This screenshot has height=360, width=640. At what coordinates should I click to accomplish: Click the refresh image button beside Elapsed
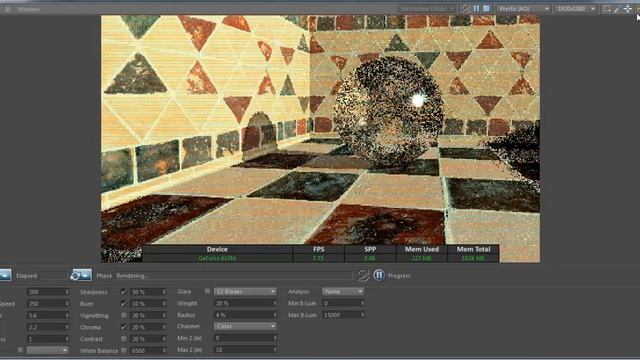tap(81, 276)
